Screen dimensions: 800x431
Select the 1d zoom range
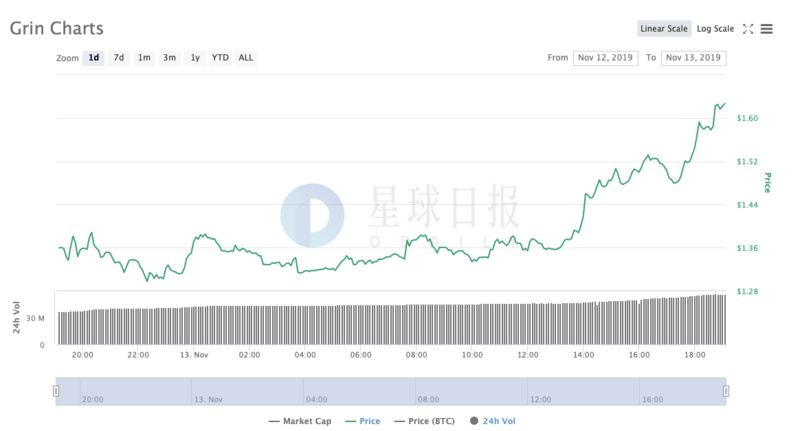point(93,58)
